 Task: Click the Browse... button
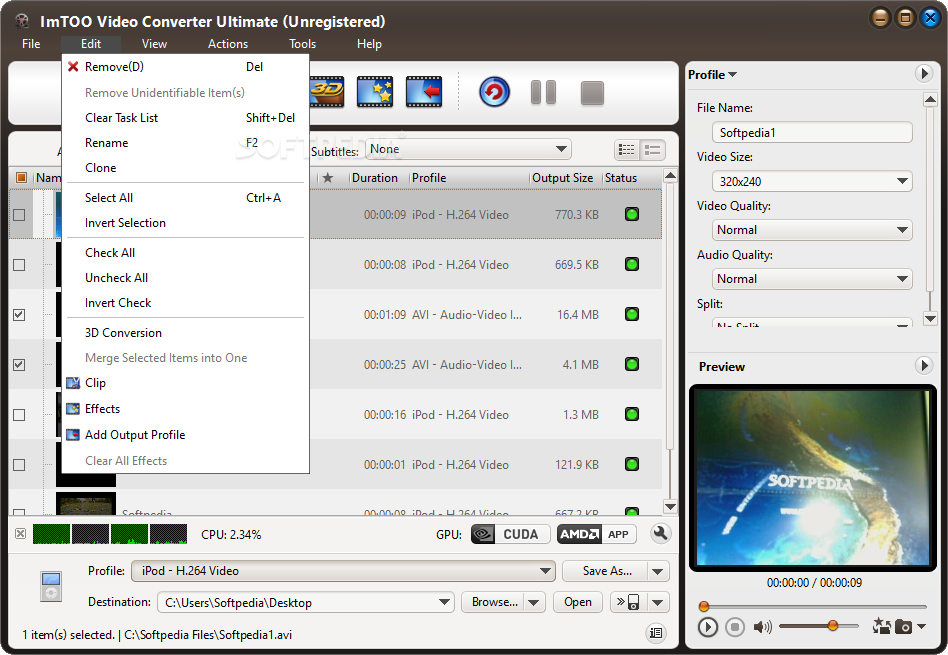point(493,602)
